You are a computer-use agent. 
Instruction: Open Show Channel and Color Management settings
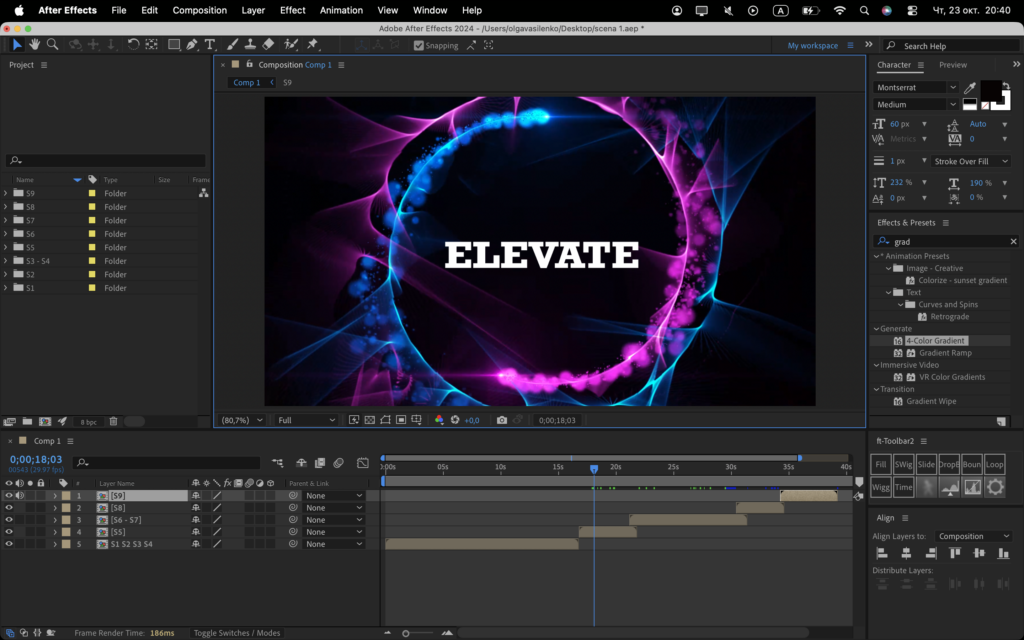pos(439,420)
